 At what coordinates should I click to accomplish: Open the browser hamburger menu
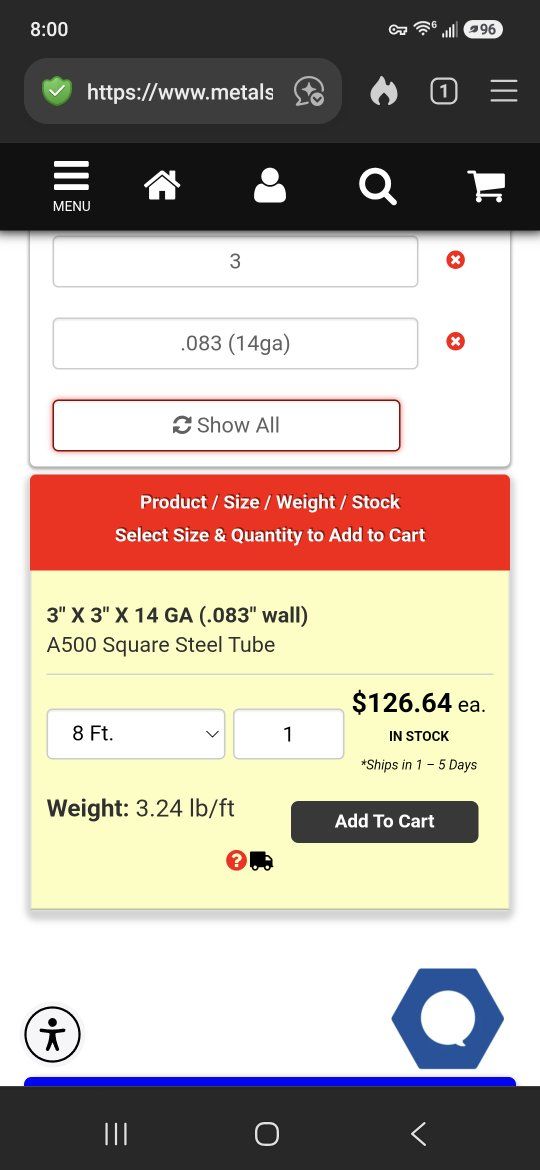[504, 91]
